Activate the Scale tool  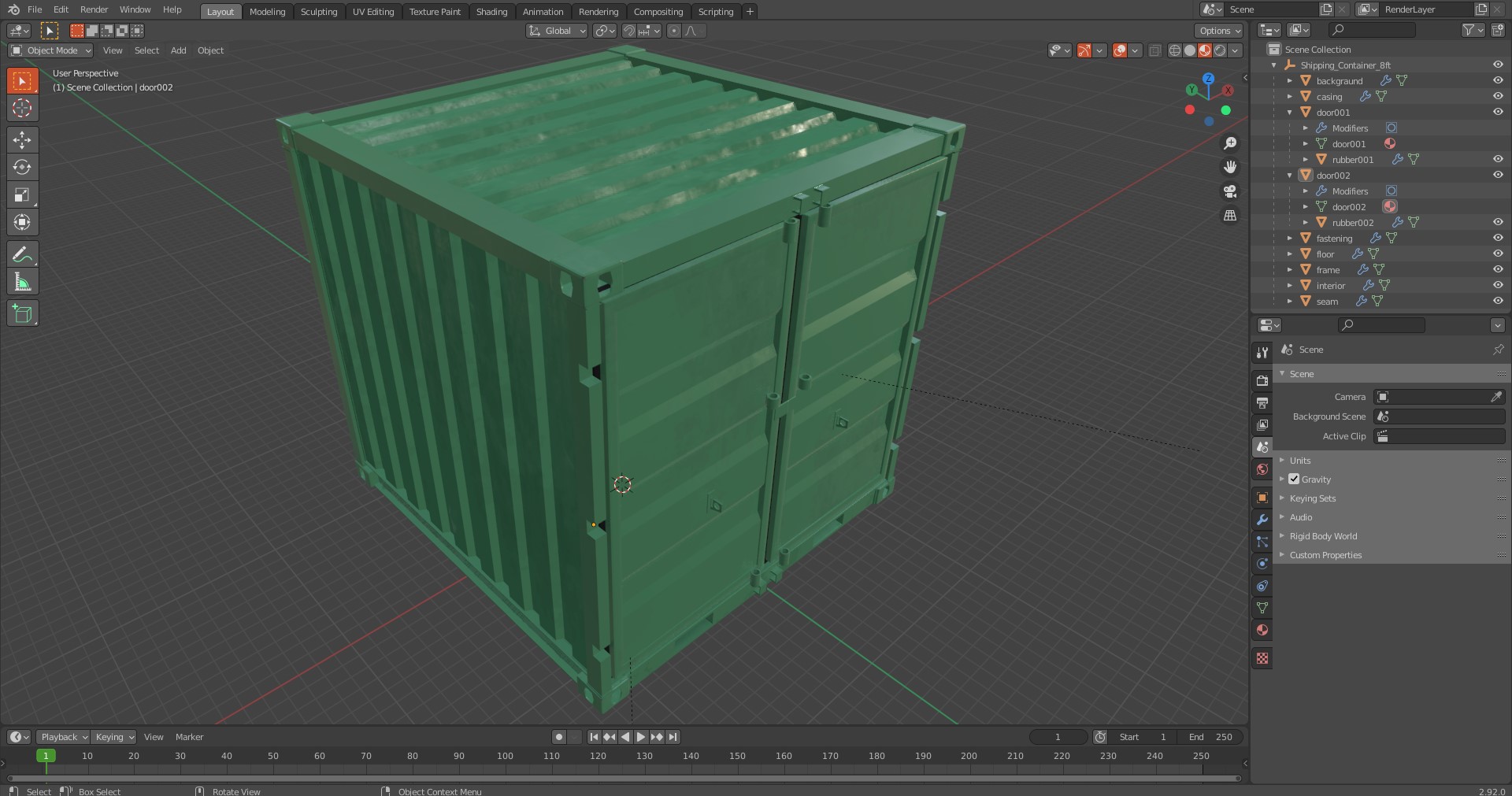[x=22, y=195]
